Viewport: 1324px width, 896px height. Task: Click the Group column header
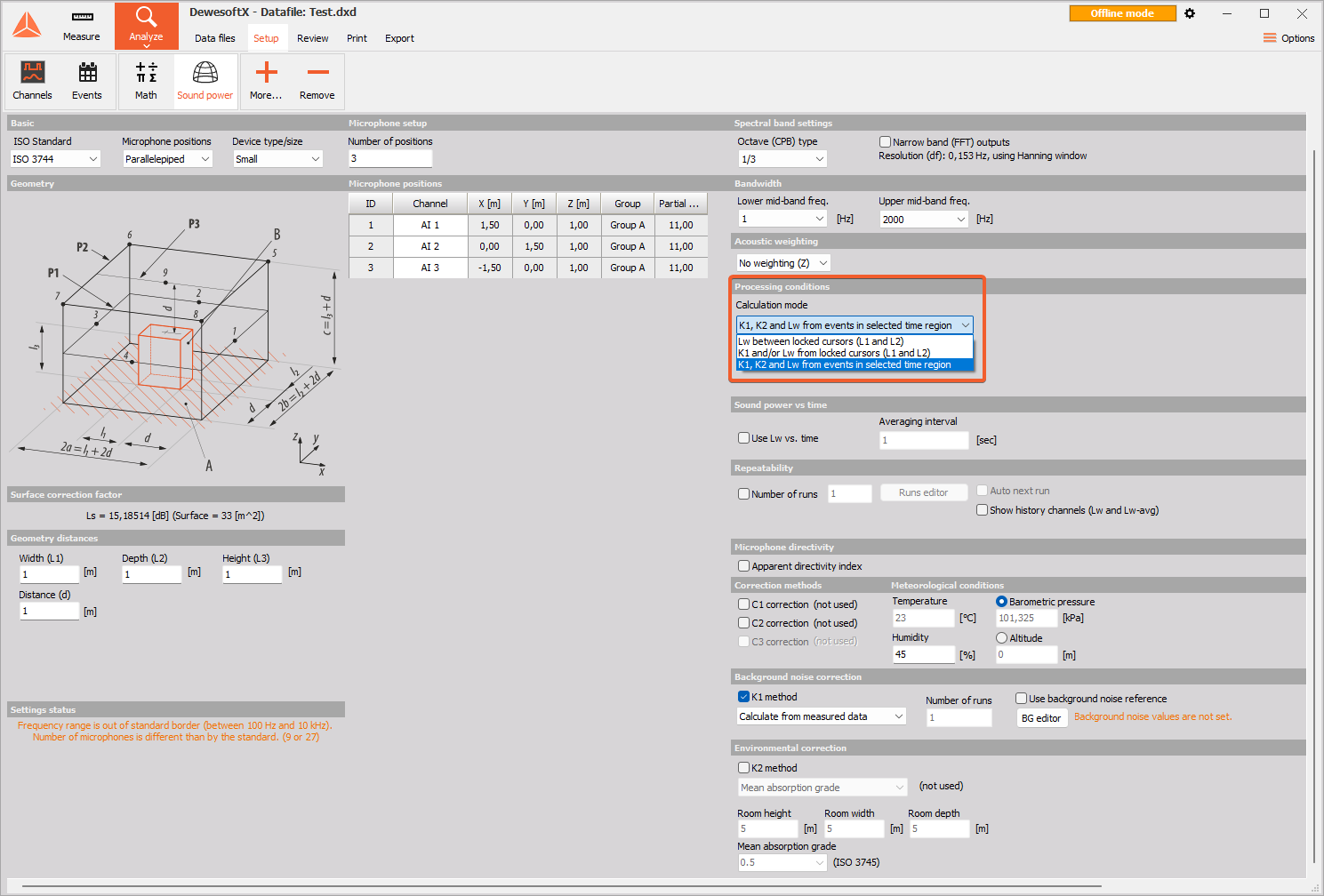point(628,204)
